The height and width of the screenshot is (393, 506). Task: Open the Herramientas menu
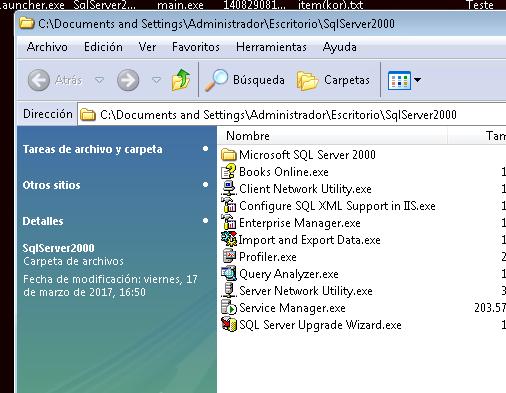[271, 47]
